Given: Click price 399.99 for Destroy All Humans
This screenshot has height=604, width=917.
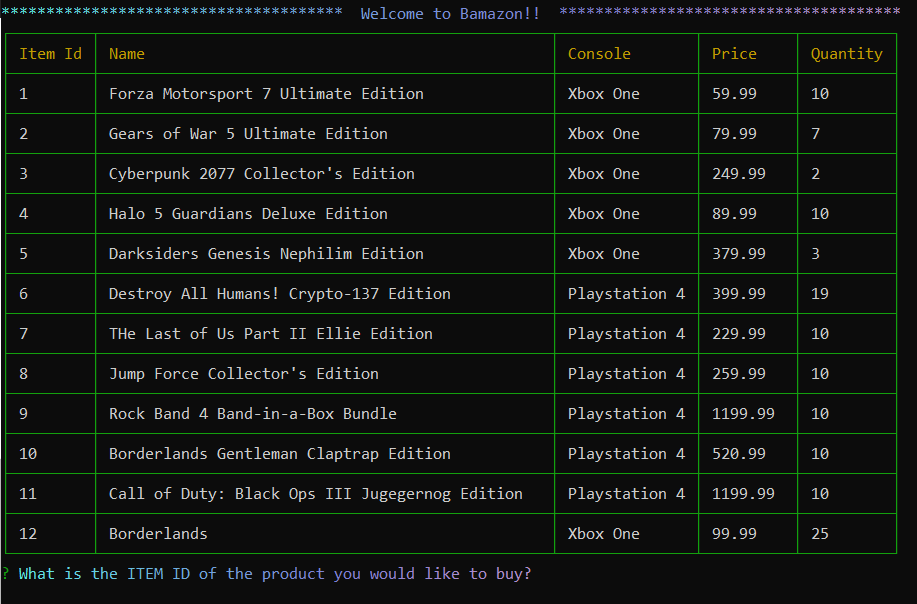Looking at the screenshot, I should (x=739, y=294).
